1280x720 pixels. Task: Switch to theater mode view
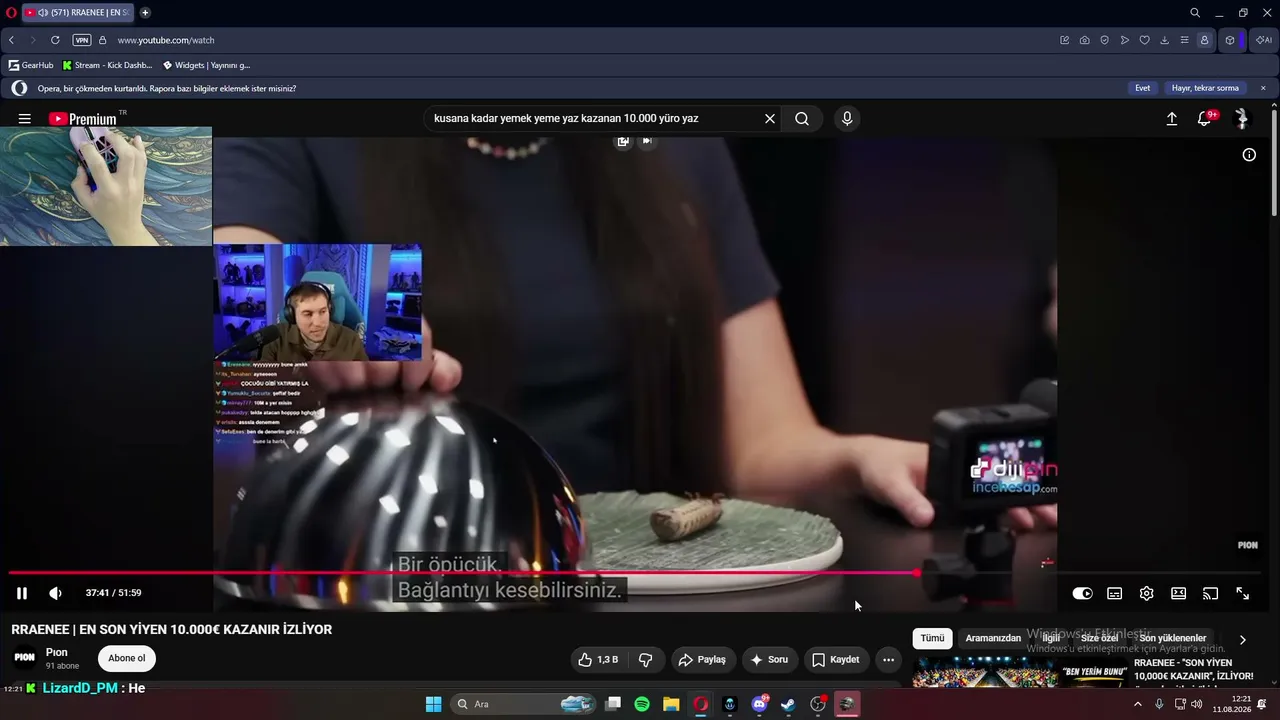1178,593
